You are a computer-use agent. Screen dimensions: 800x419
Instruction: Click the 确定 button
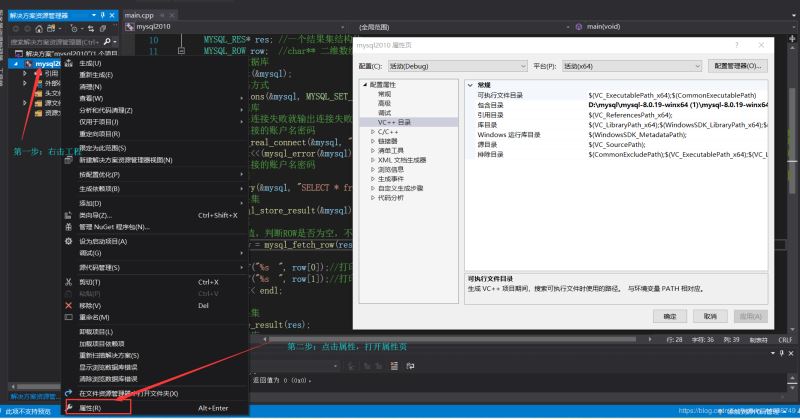(670, 316)
